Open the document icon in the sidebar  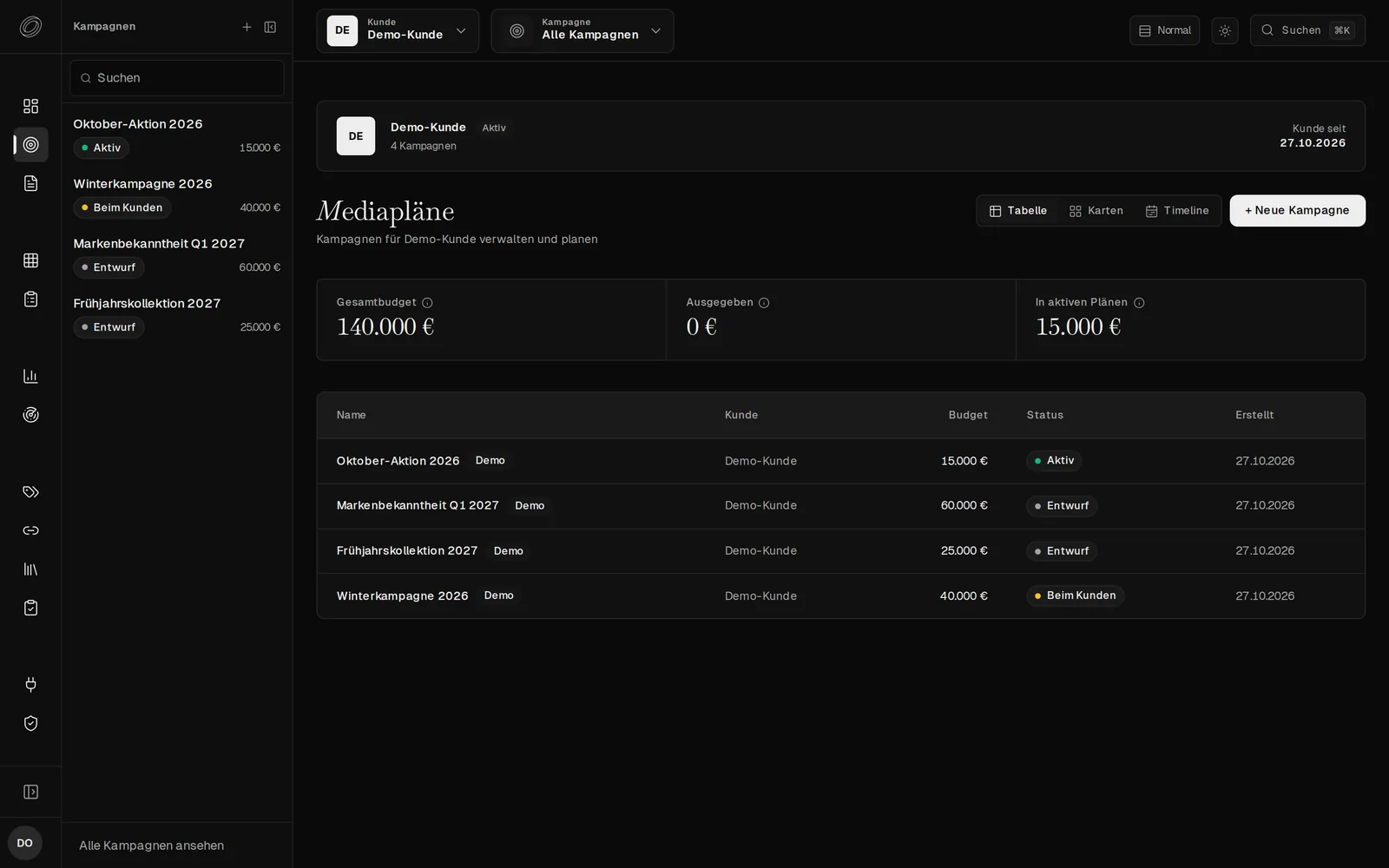click(x=30, y=183)
